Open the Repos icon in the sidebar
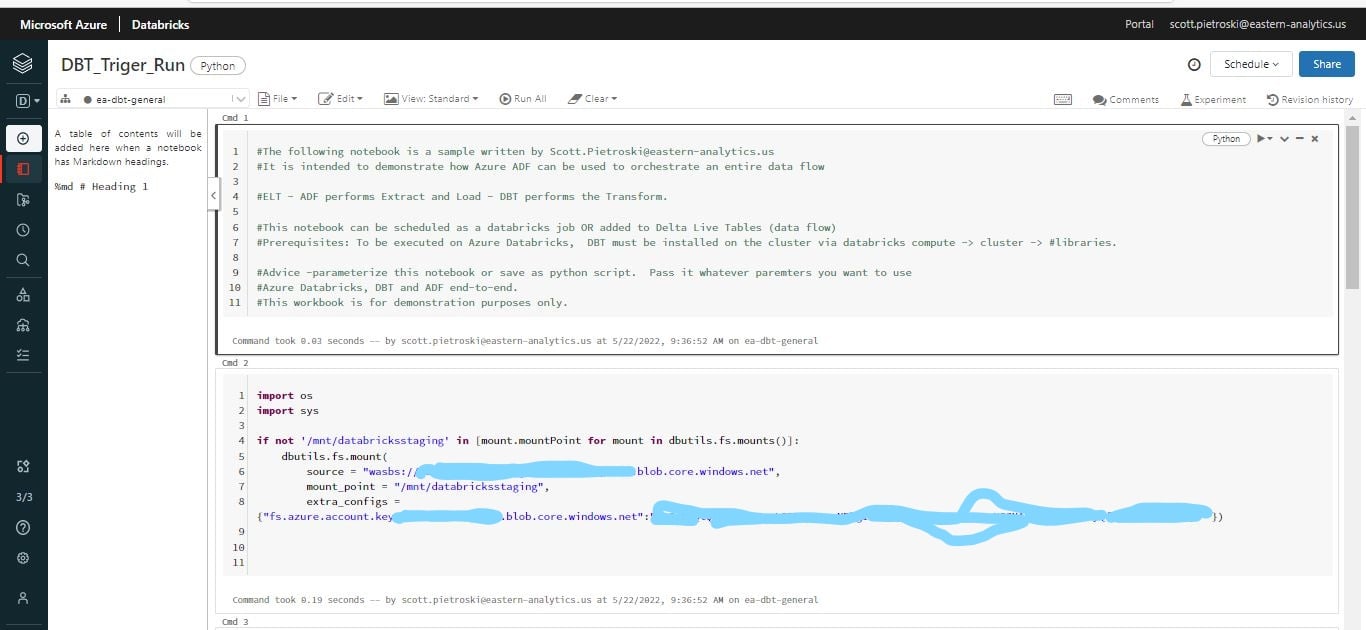The image size is (1366, 630). (23, 200)
